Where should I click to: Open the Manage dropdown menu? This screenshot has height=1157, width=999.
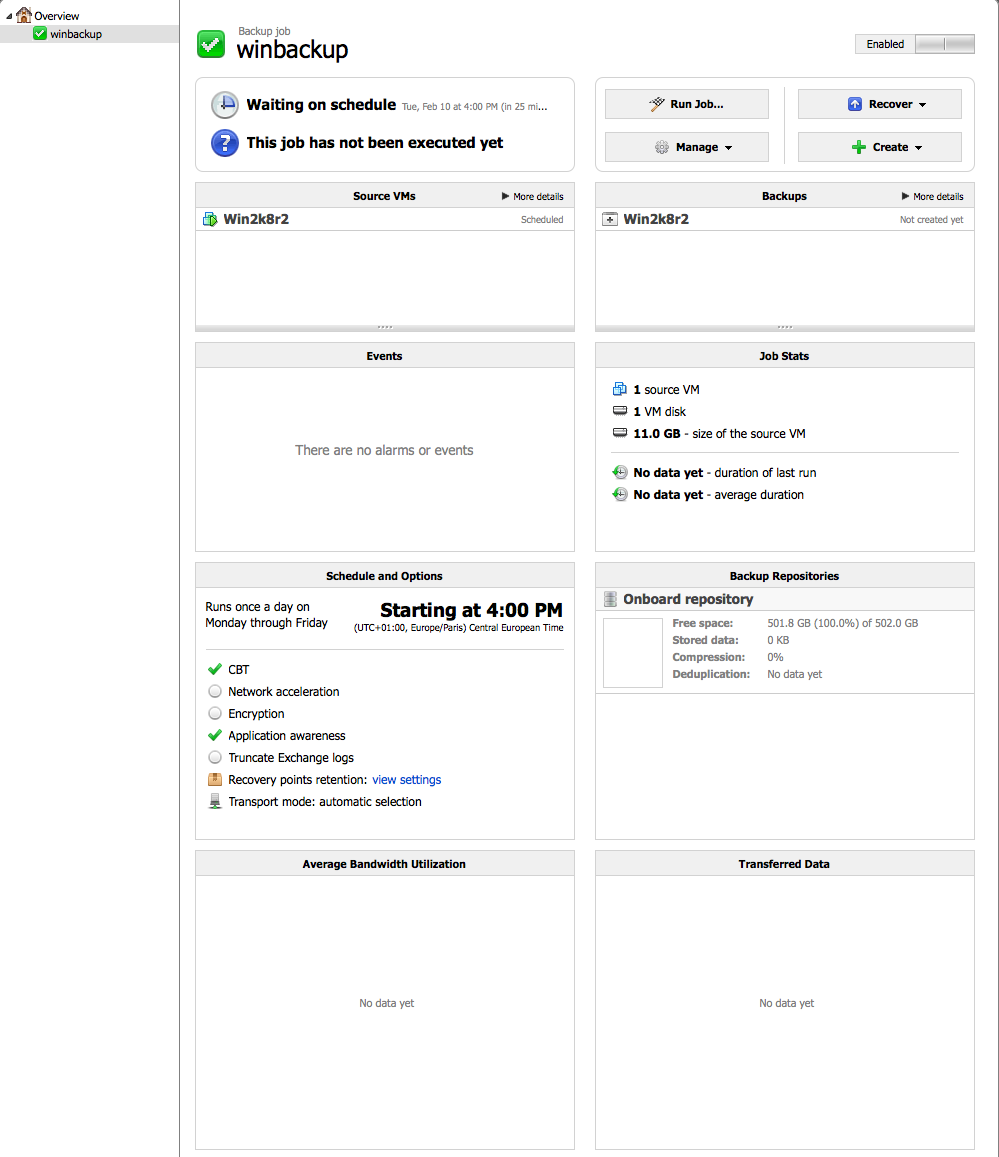[686, 147]
